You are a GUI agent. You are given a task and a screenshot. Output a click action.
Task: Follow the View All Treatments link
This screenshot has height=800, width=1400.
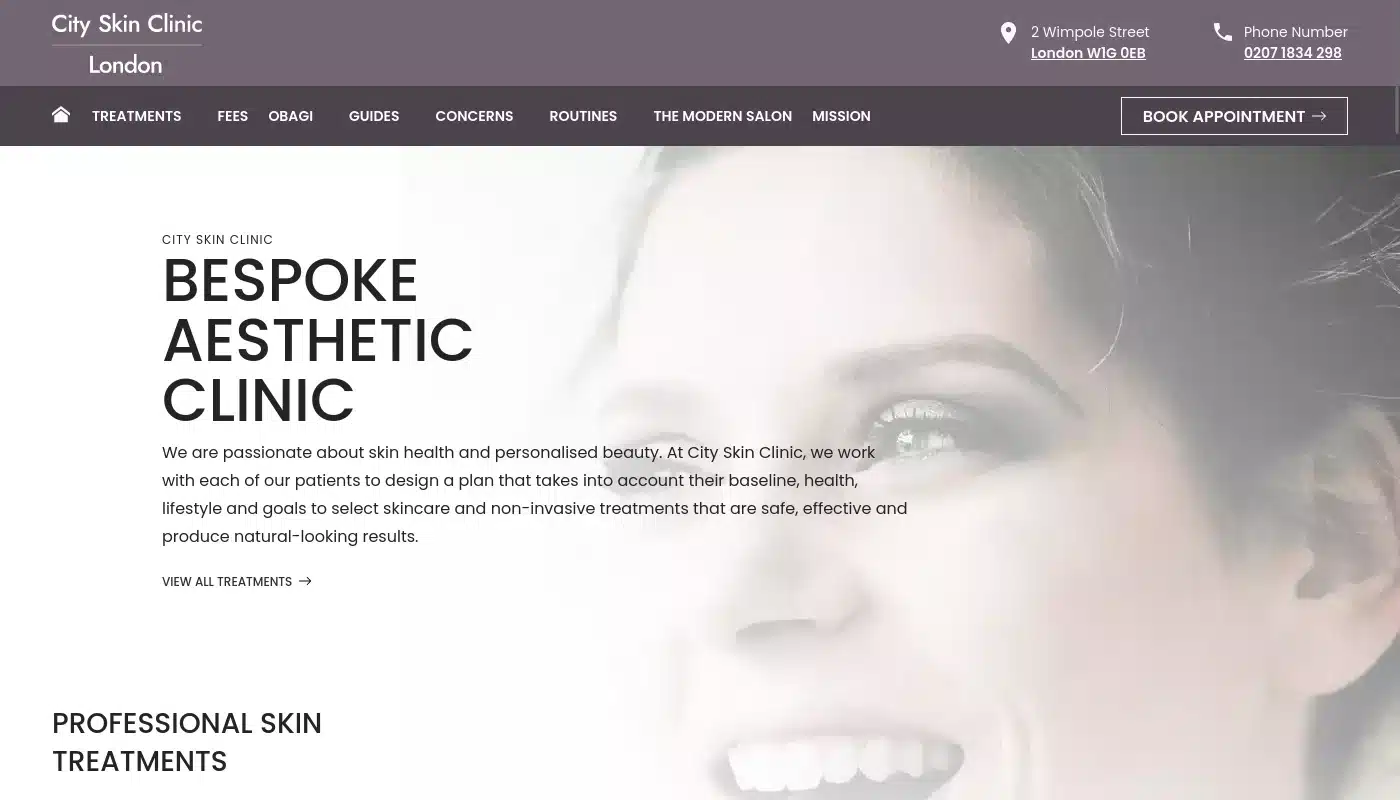click(227, 581)
